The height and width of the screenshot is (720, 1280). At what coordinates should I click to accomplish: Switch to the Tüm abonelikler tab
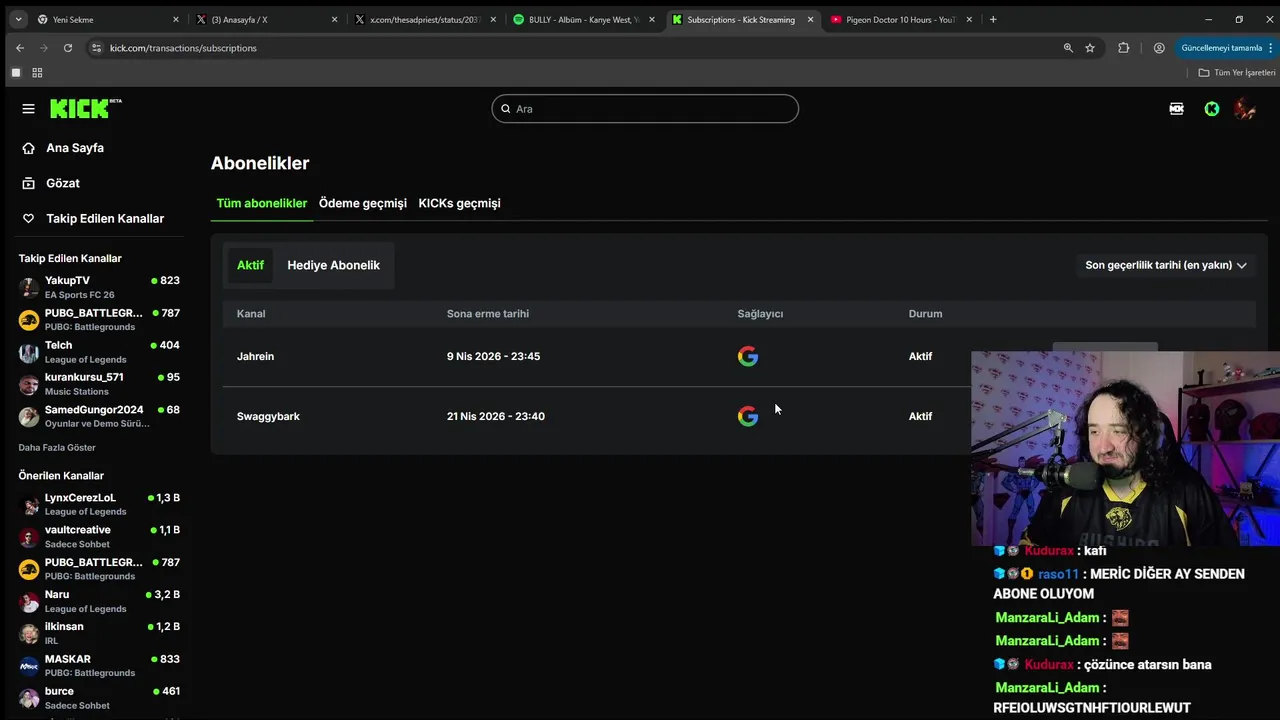[262, 203]
